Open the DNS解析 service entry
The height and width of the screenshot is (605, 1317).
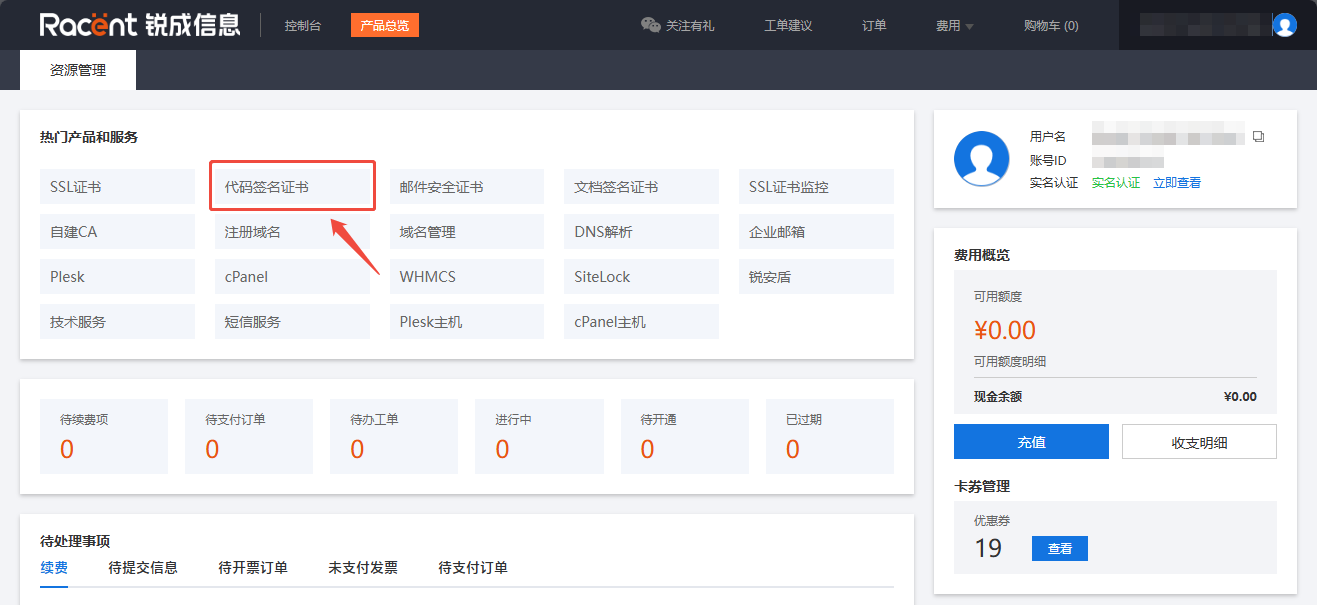pyautogui.click(x=641, y=231)
